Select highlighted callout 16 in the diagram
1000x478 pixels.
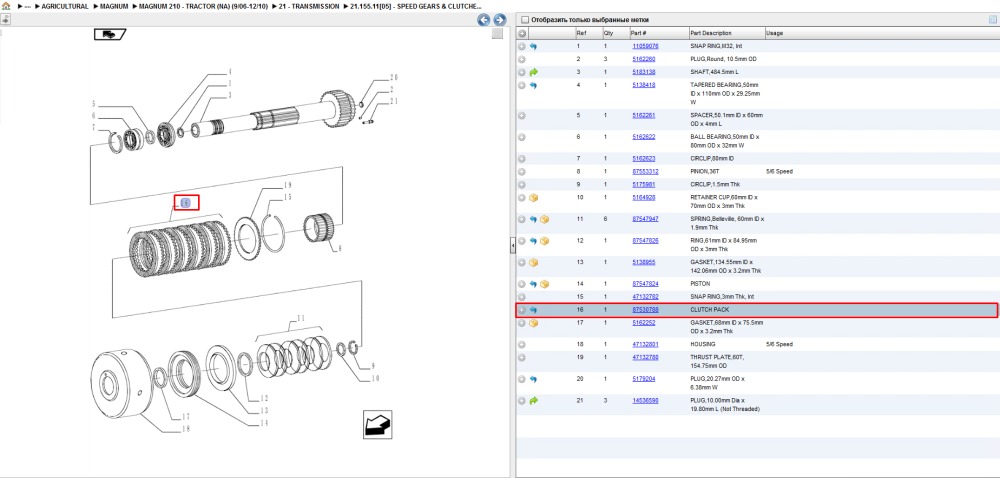187,203
